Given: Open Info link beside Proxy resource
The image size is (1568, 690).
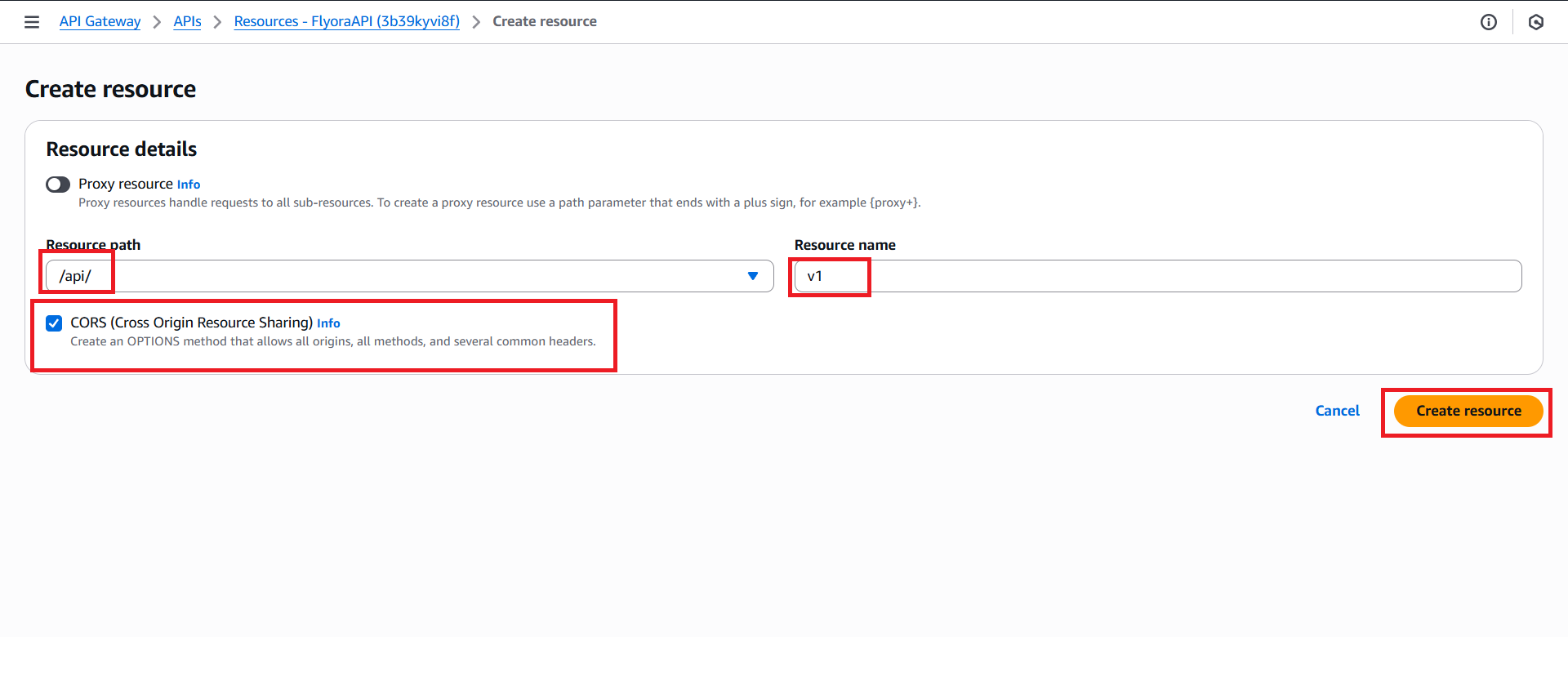Looking at the screenshot, I should tap(189, 185).
